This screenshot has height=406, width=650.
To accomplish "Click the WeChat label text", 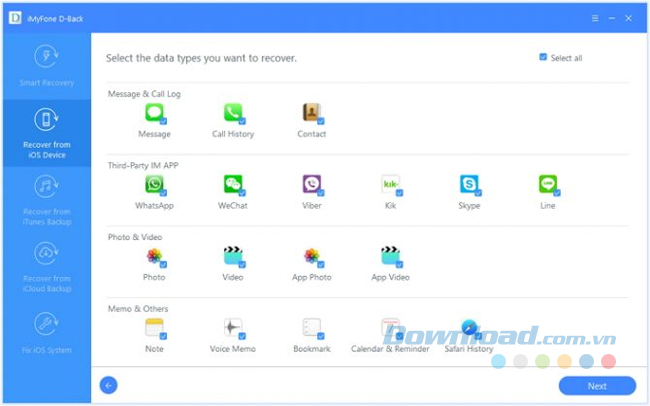I will point(233,206).
